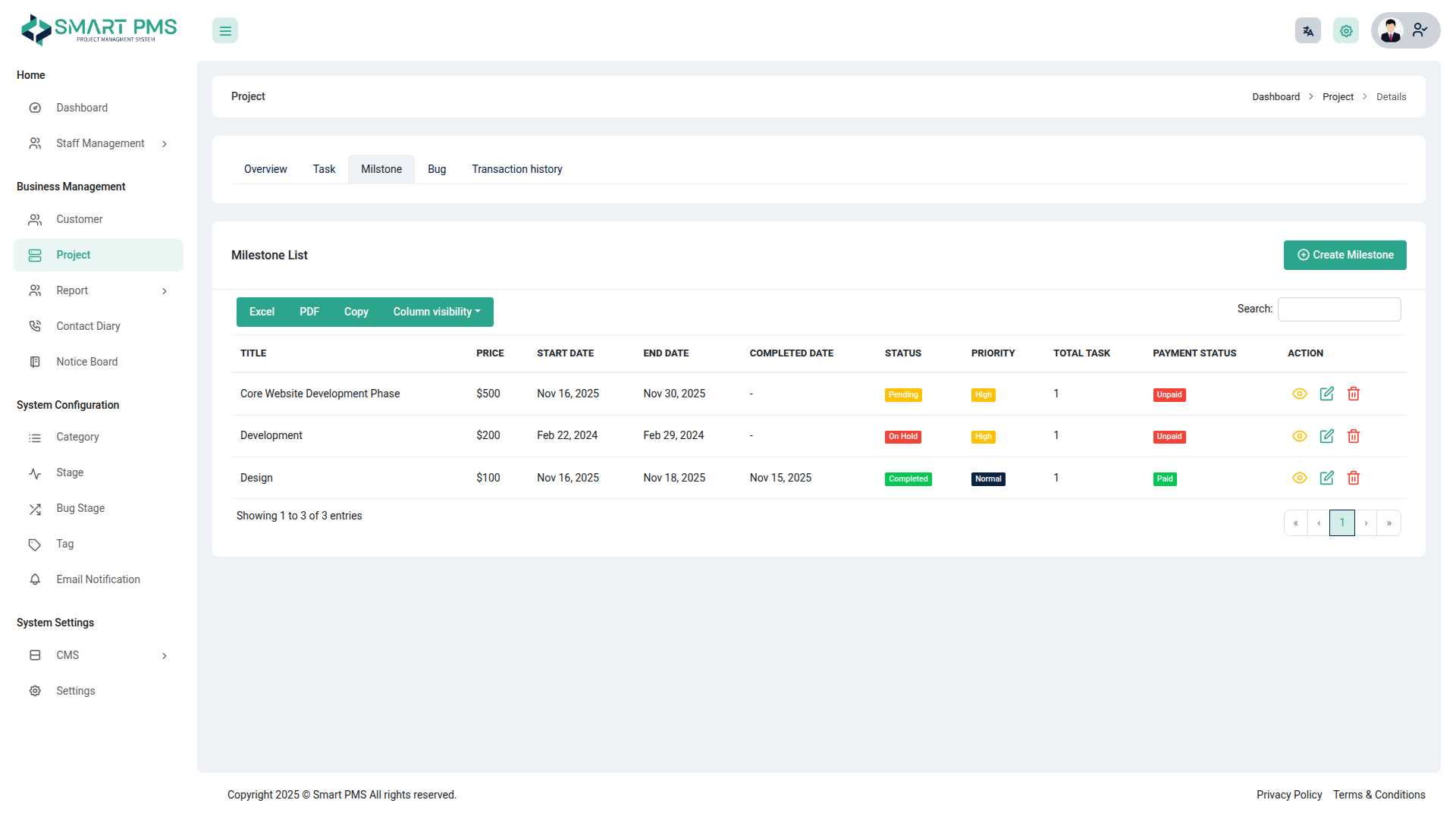Delete the Development milestone row
Image resolution: width=1456 pixels, height=819 pixels.
(x=1354, y=436)
